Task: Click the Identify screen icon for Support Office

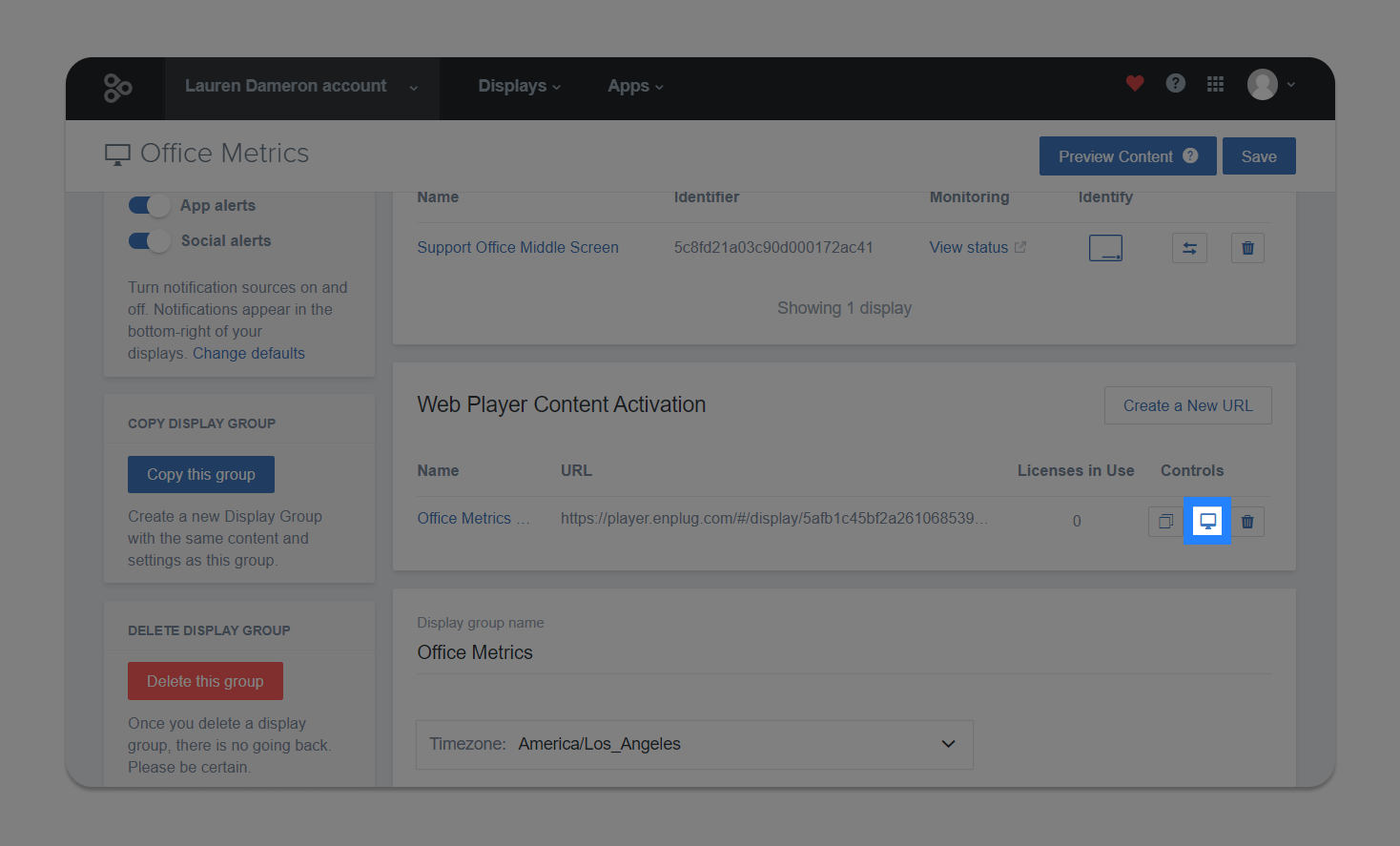Action: coord(1105,248)
